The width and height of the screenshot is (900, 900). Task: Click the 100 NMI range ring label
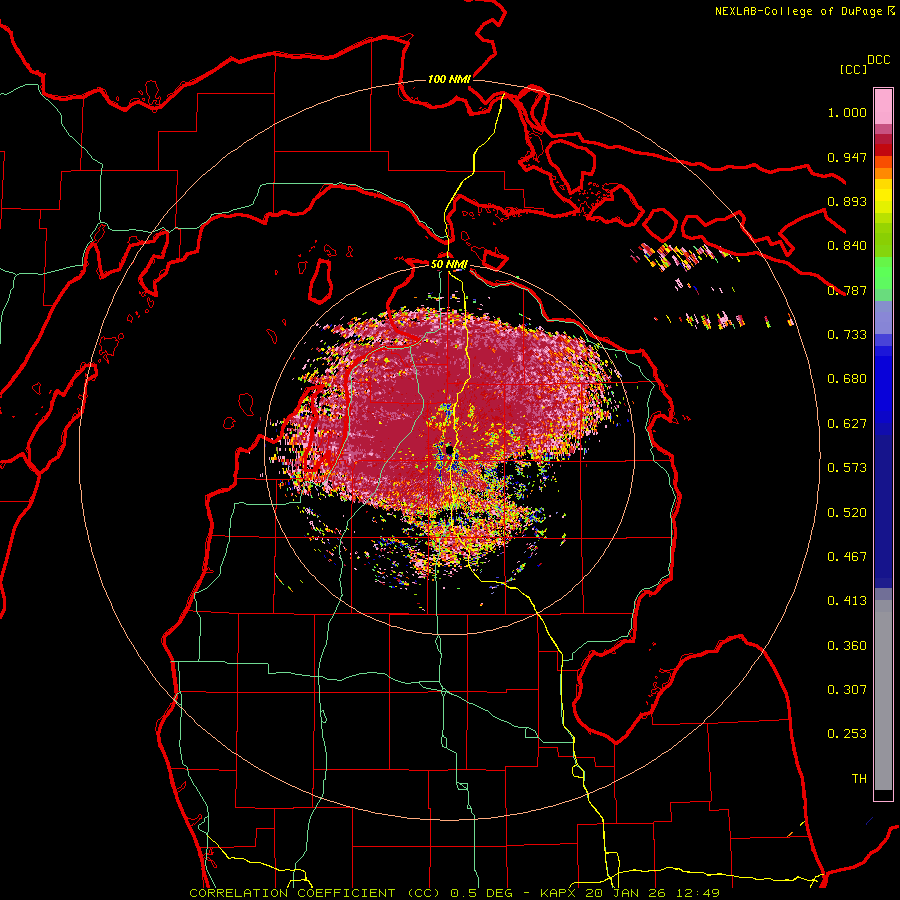[449, 79]
